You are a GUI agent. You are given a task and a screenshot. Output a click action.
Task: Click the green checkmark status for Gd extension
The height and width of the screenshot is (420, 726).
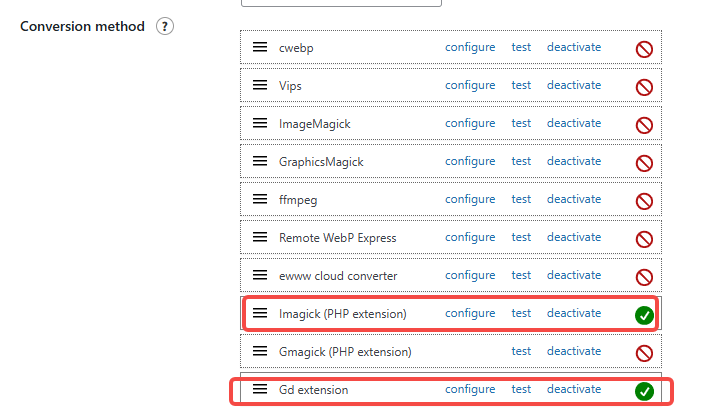pyautogui.click(x=644, y=391)
